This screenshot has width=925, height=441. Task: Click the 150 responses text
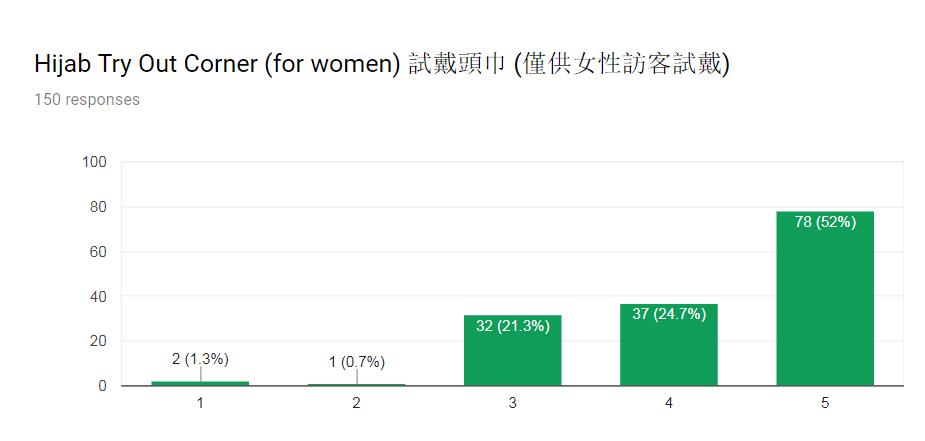(x=87, y=100)
